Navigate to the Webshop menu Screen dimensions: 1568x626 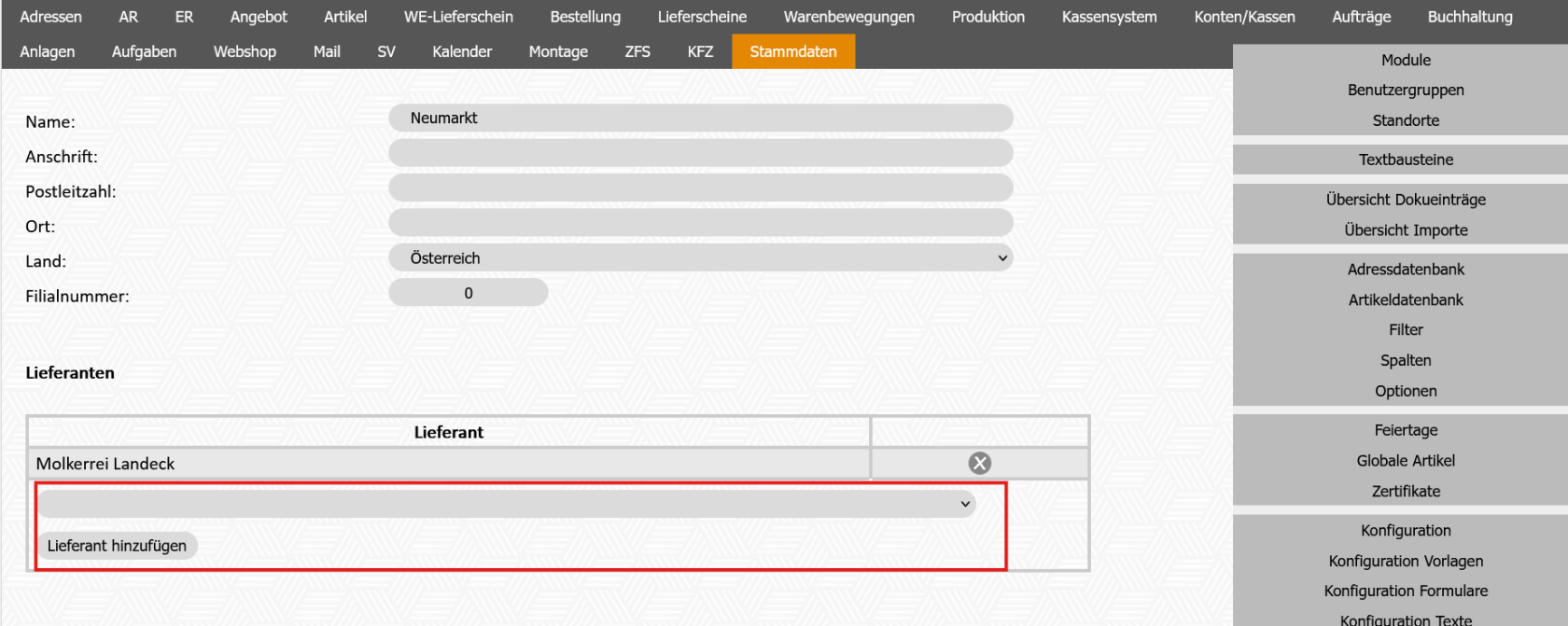245,51
